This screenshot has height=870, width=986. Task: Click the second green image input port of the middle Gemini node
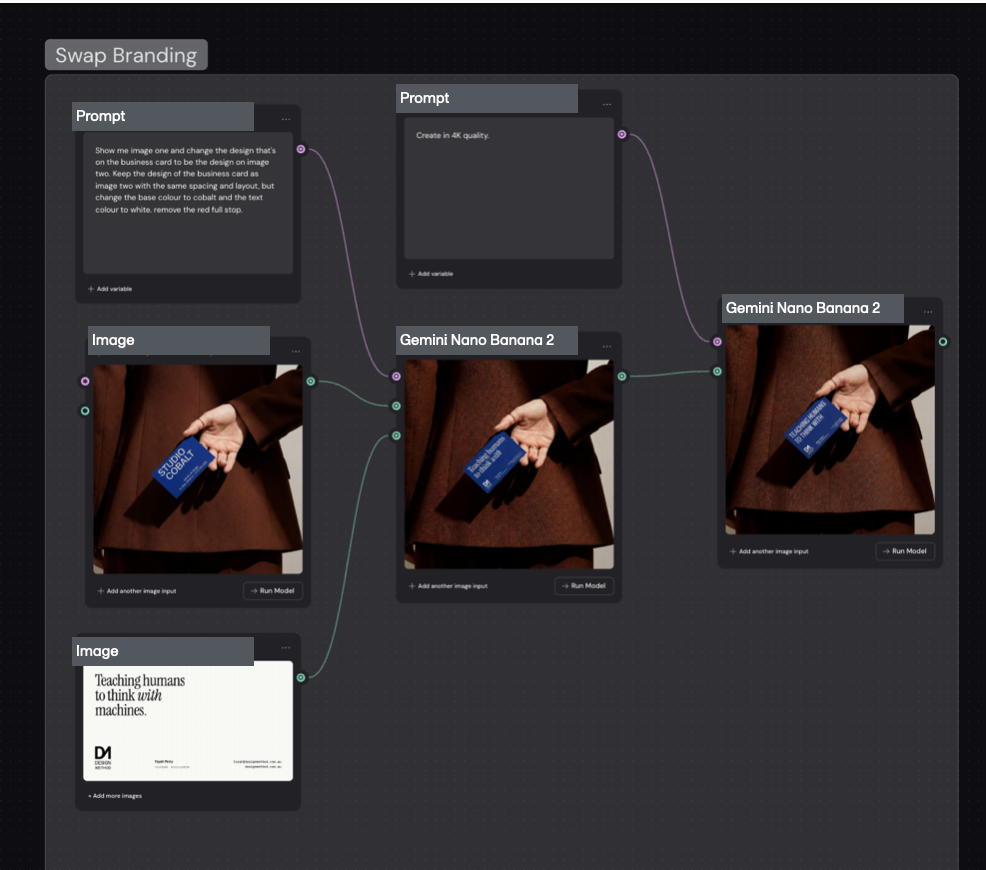click(x=396, y=436)
